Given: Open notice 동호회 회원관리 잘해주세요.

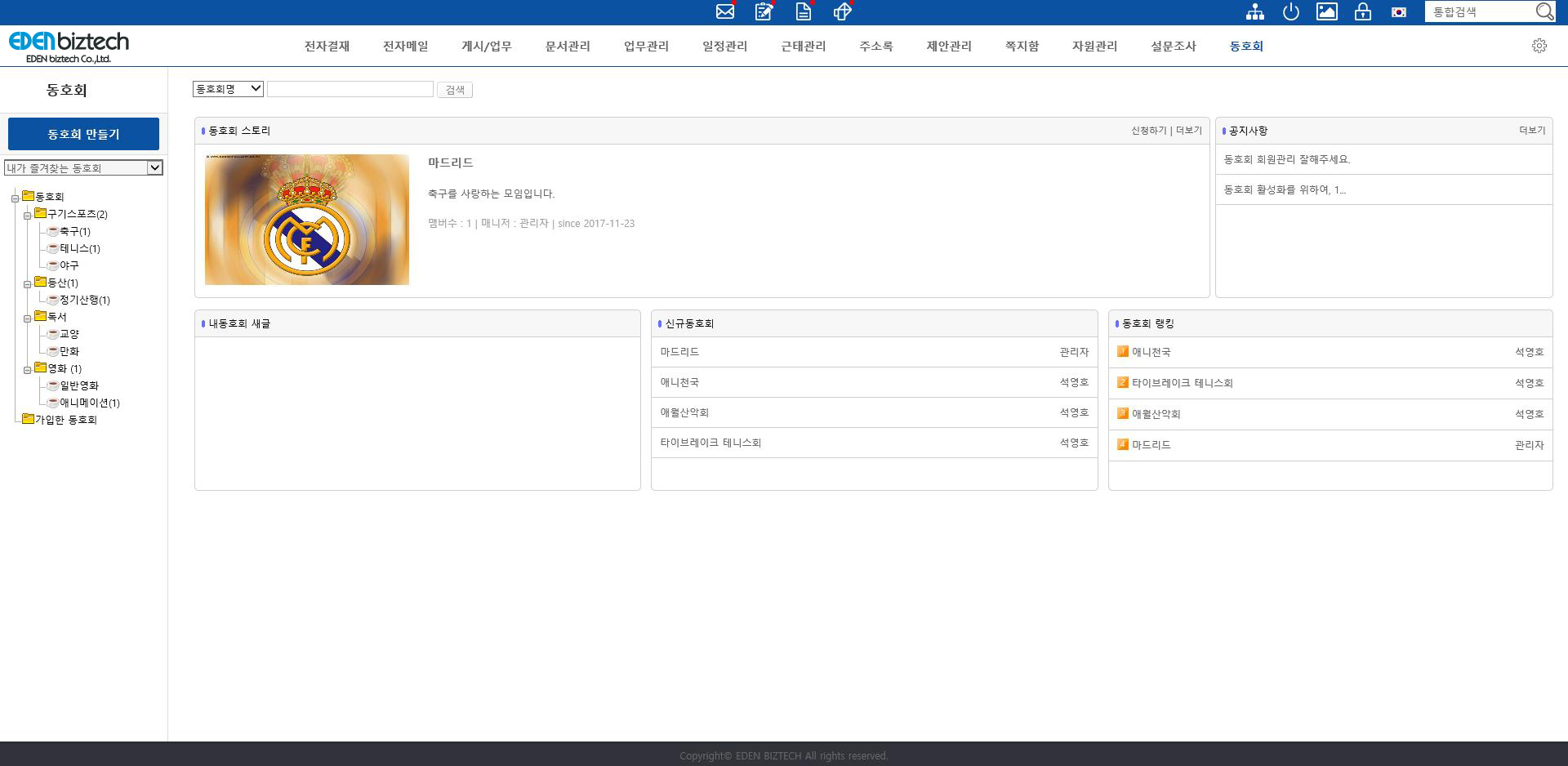Looking at the screenshot, I should tap(1287, 159).
